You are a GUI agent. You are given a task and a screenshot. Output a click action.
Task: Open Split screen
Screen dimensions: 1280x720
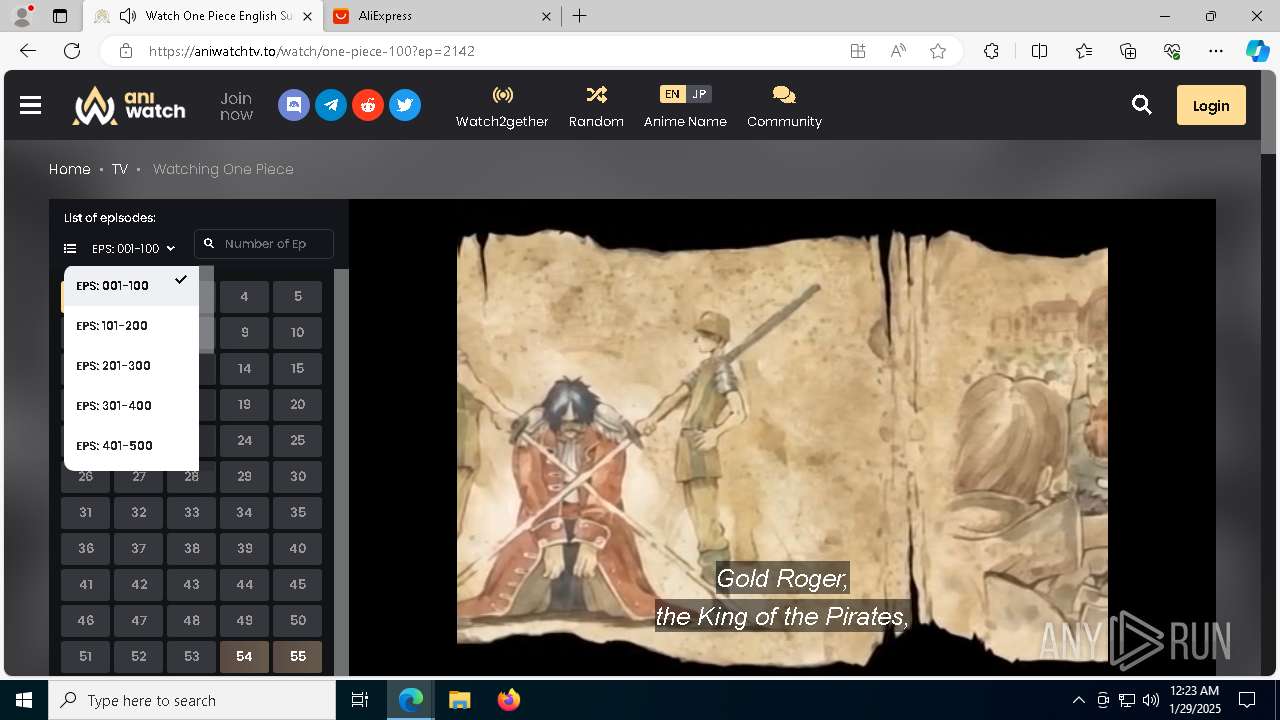[1039, 51]
